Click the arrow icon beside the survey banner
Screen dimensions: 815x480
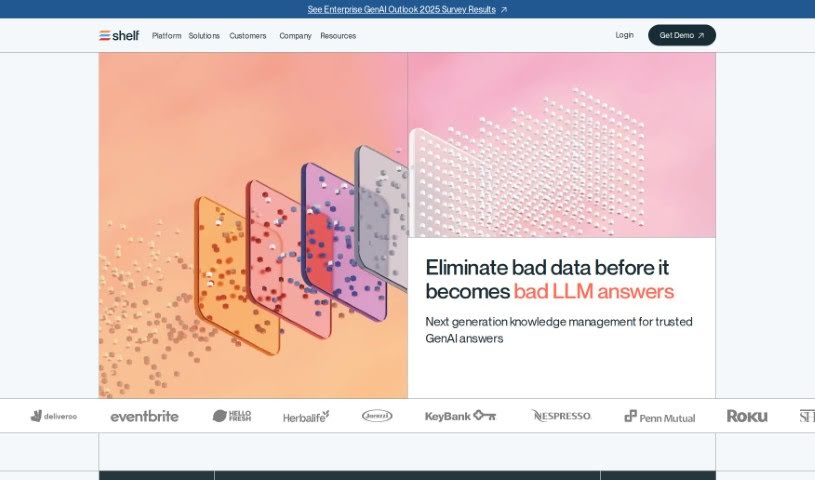(x=504, y=10)
